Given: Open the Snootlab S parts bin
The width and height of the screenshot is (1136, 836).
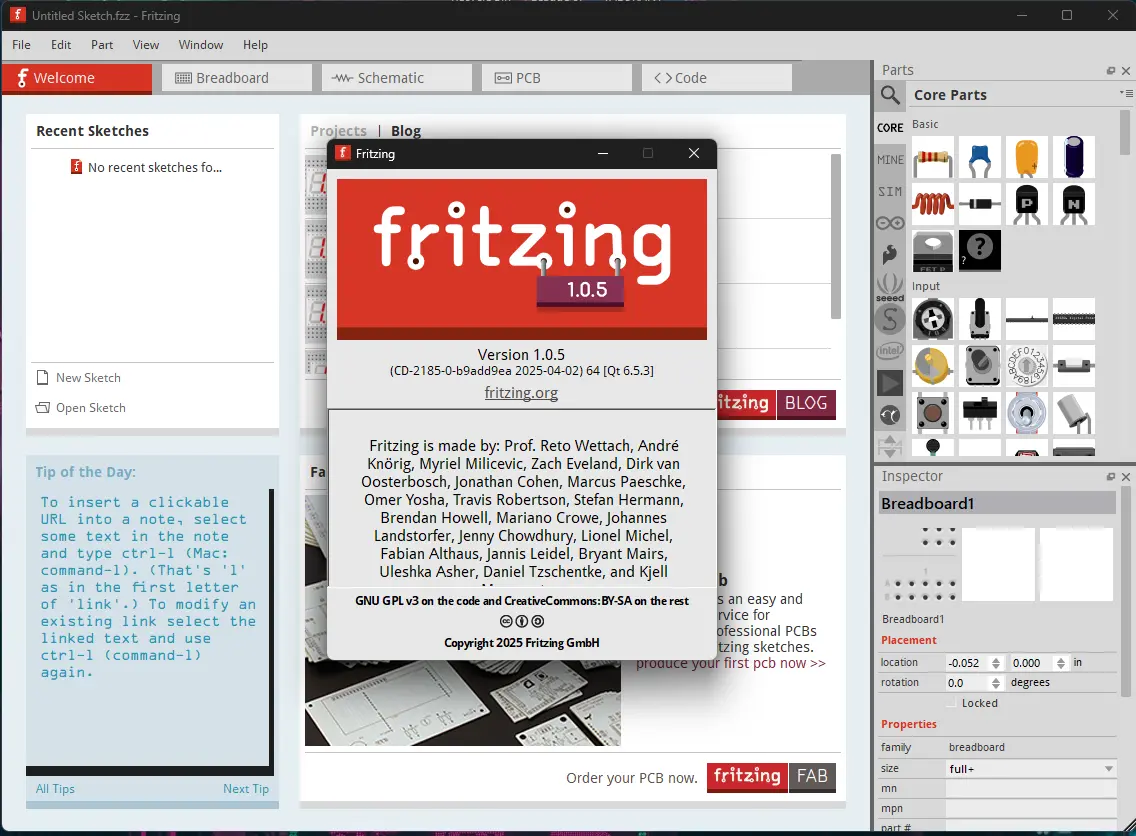Looking at the screenshot, I should coord(890,319).
